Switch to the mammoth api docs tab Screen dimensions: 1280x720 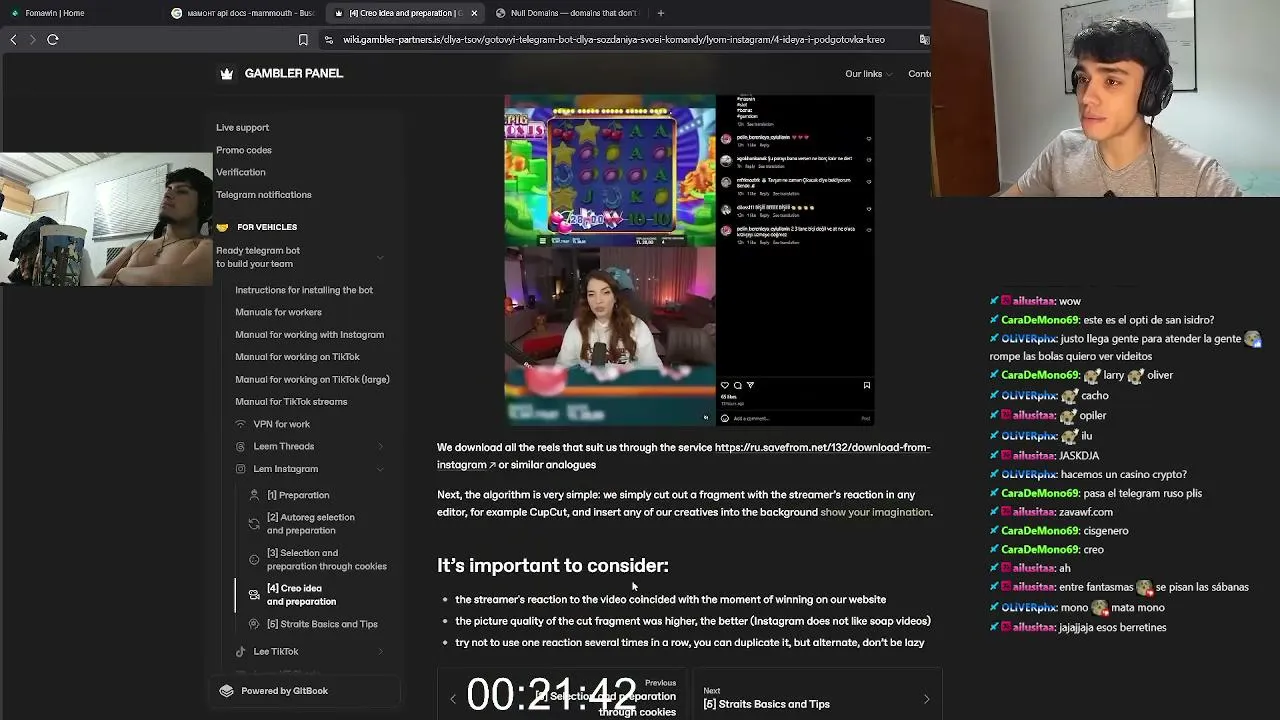(x=243, y=13)
